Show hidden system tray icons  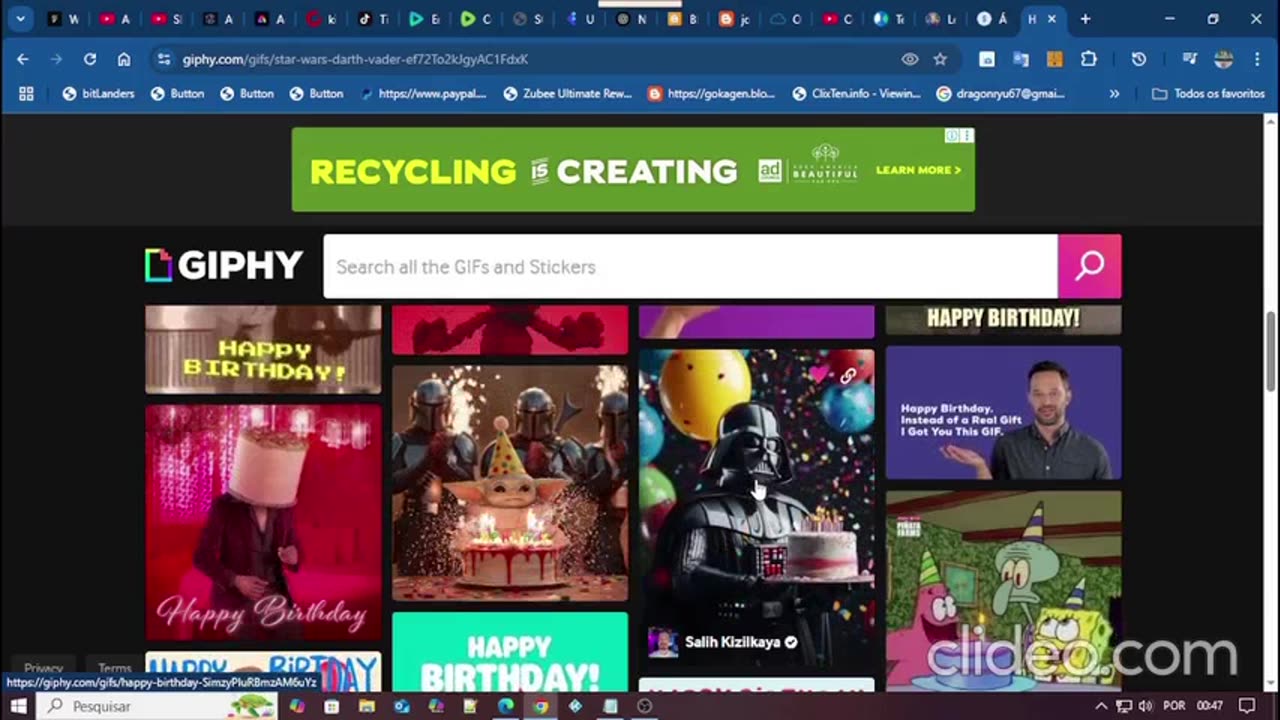pyautogui.click(x=1102, y=706)
